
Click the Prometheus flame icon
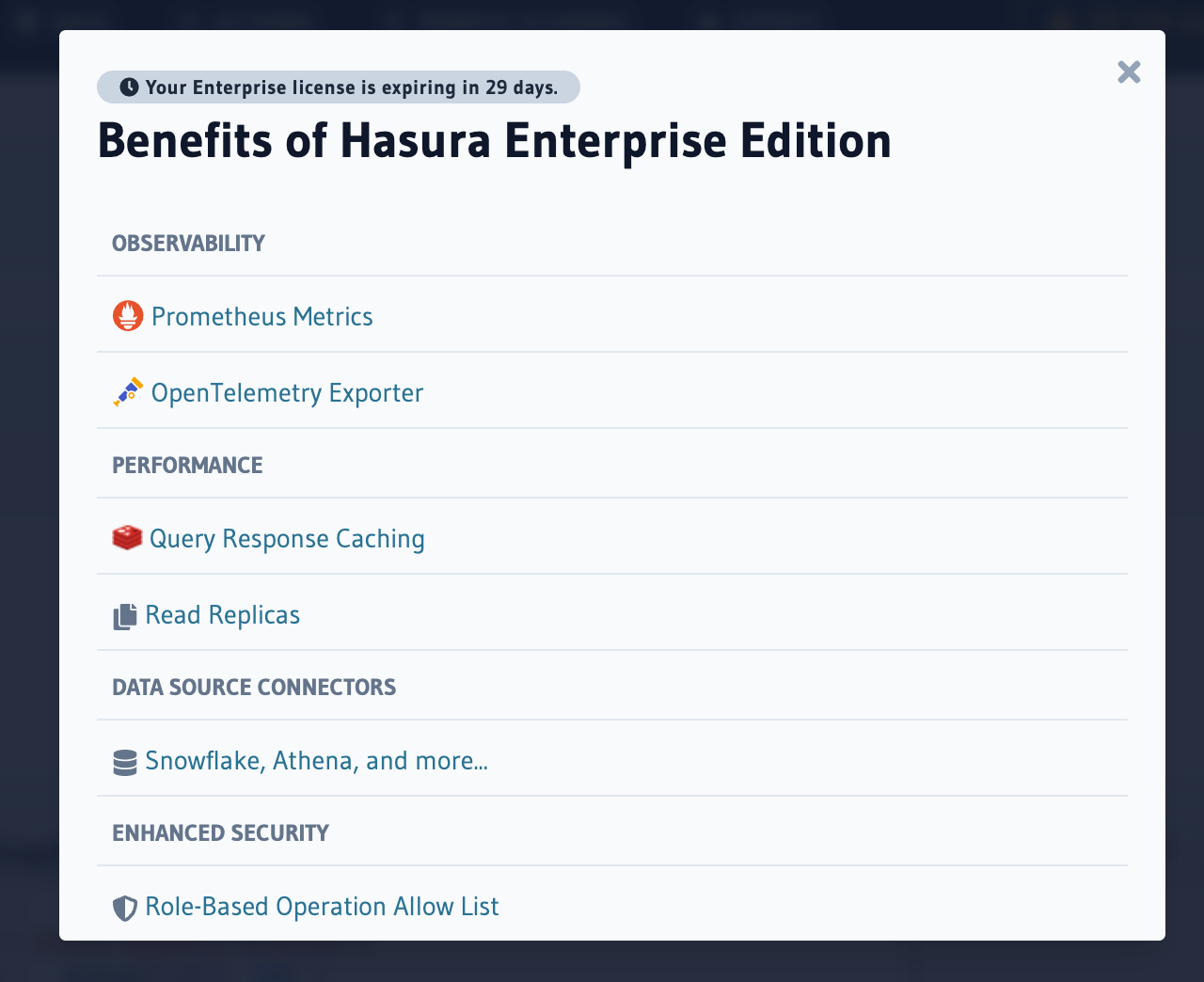[x=128, y=316]
